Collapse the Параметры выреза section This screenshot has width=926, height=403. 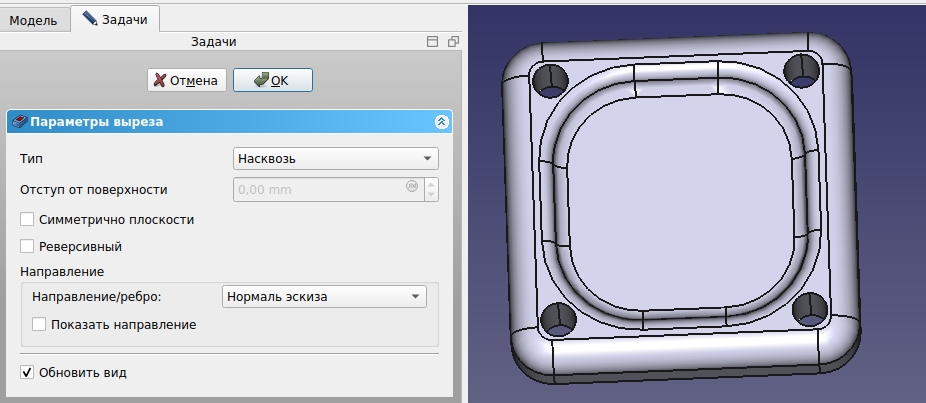pyautogui.click(x=442, y=122)
